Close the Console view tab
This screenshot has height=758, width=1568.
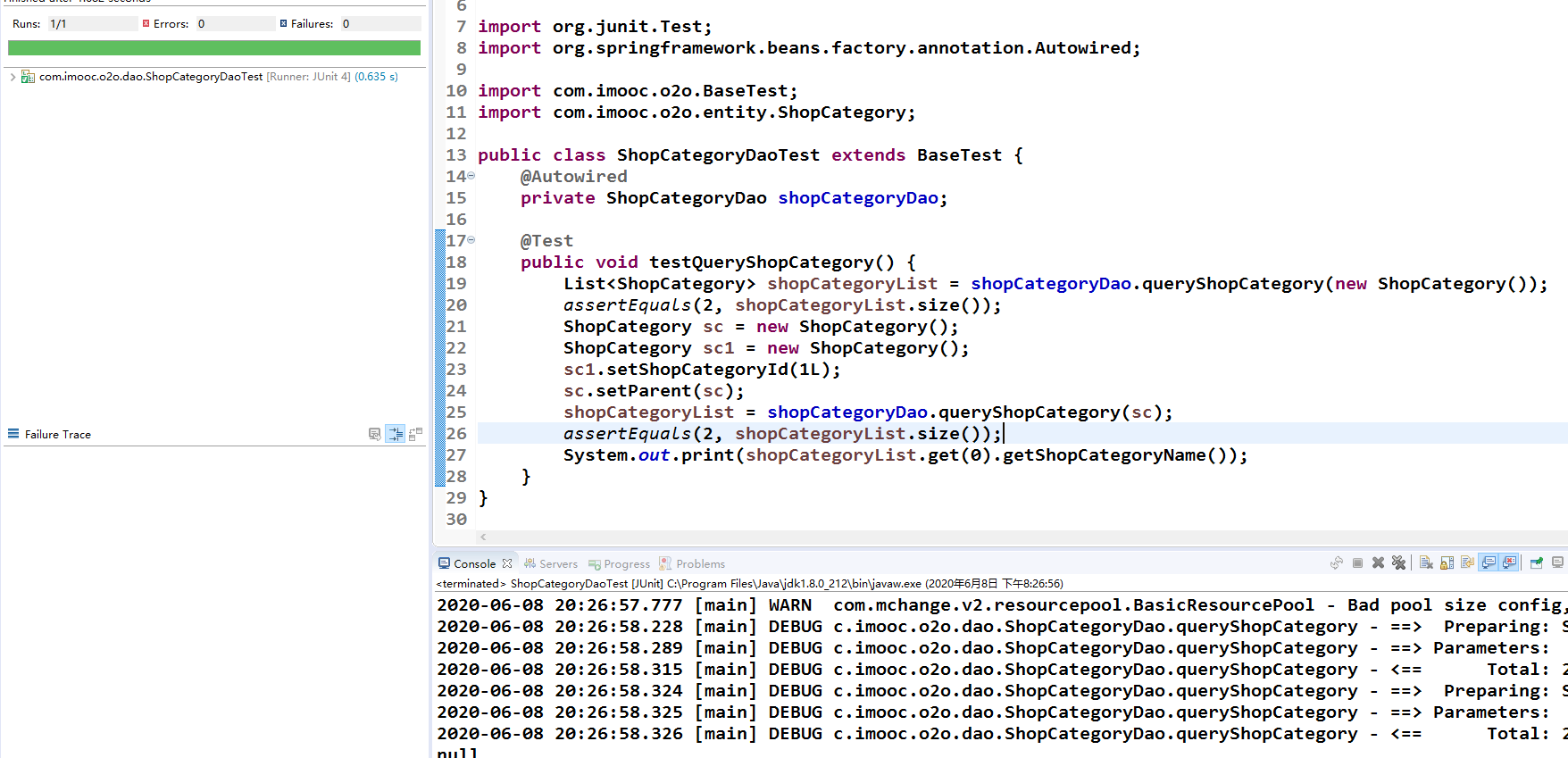(x=507, y=563)
